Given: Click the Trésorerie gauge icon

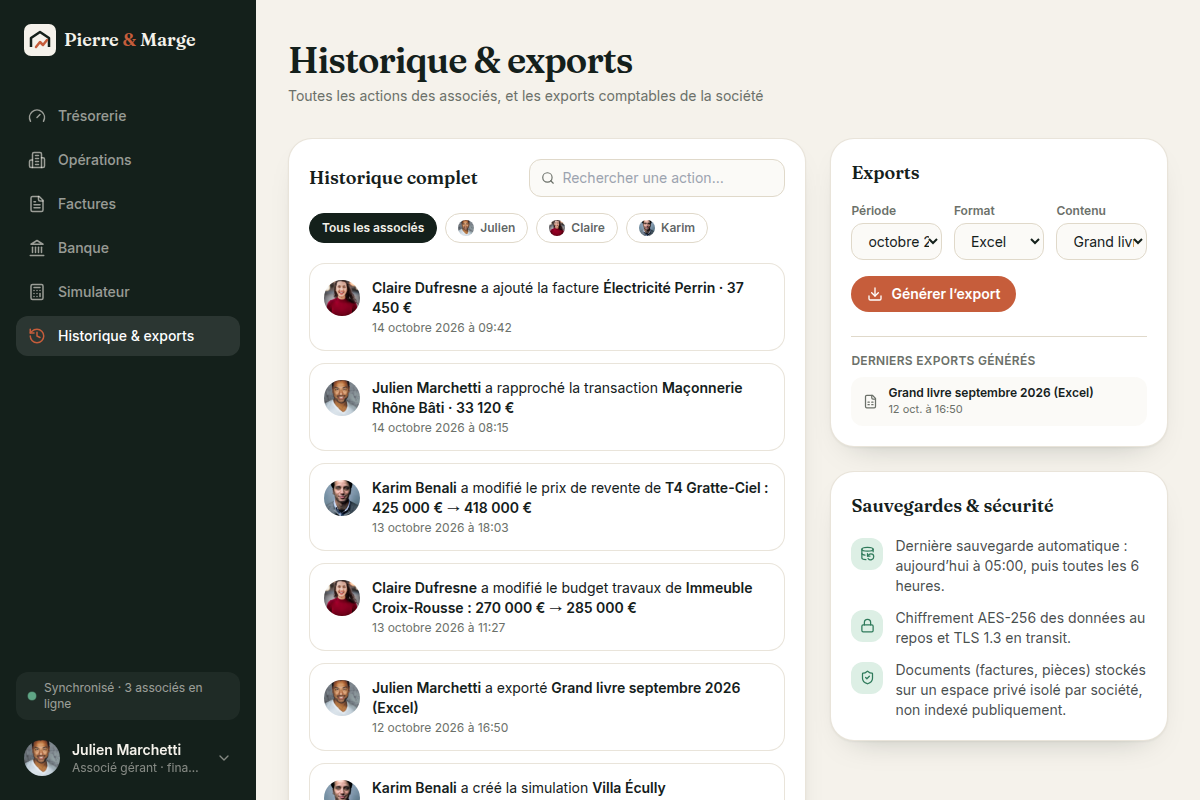Looking at the screenshot, I should (37, 116).
